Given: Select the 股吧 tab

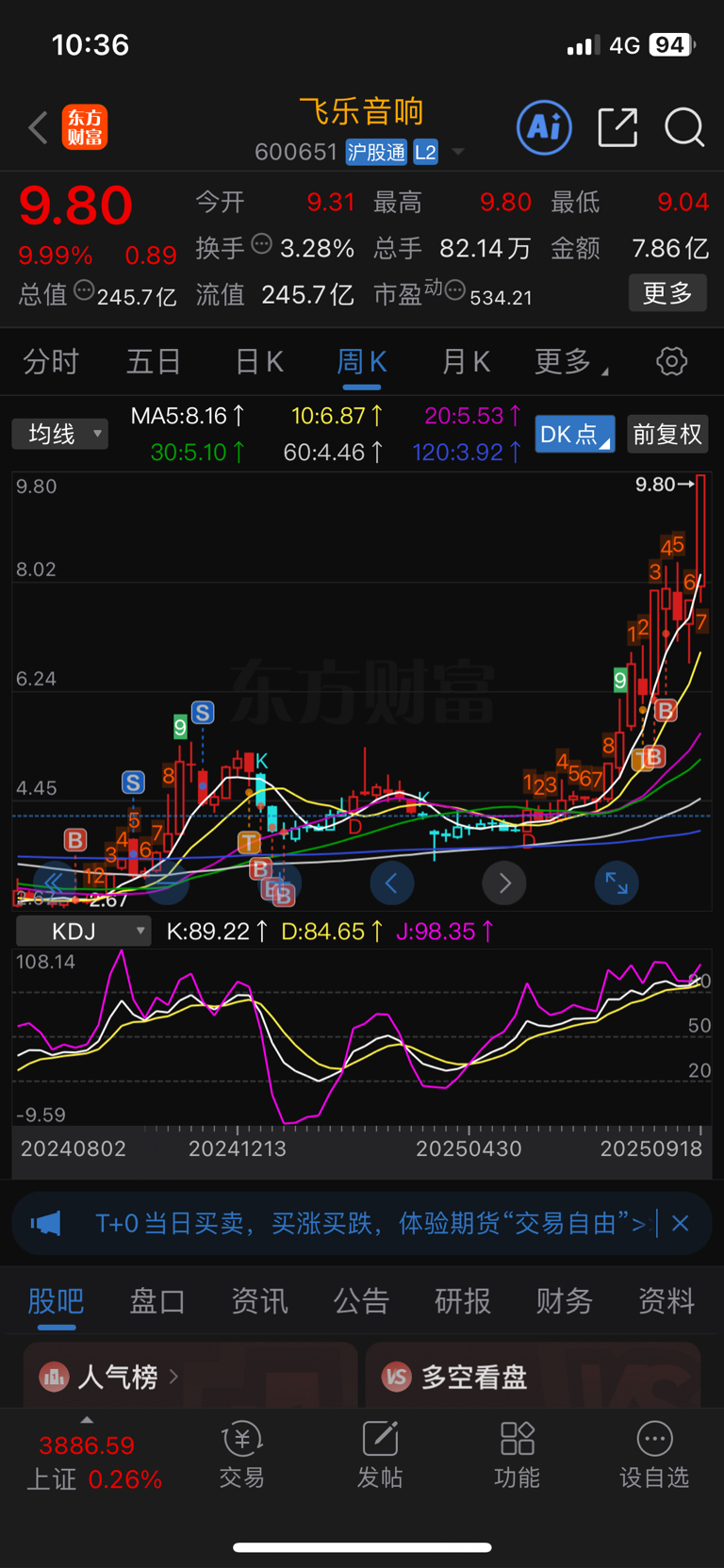Looking at the screenshot, I should pos(56,1301).
